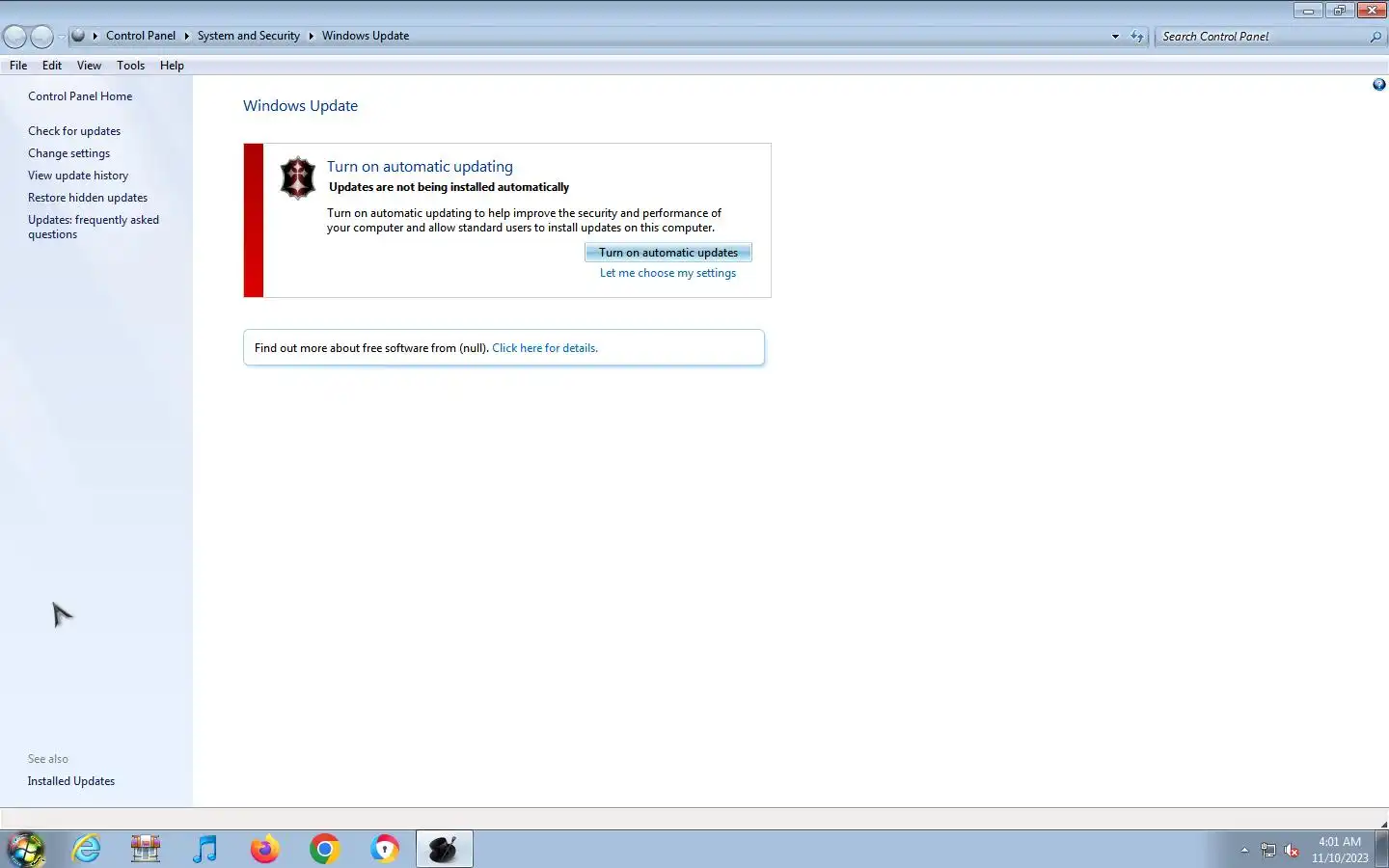The width and height of the screenshot is (1389, 868).
Task: Launch Internet Explorer from the taskbar
Action: (x=87, y=850)
